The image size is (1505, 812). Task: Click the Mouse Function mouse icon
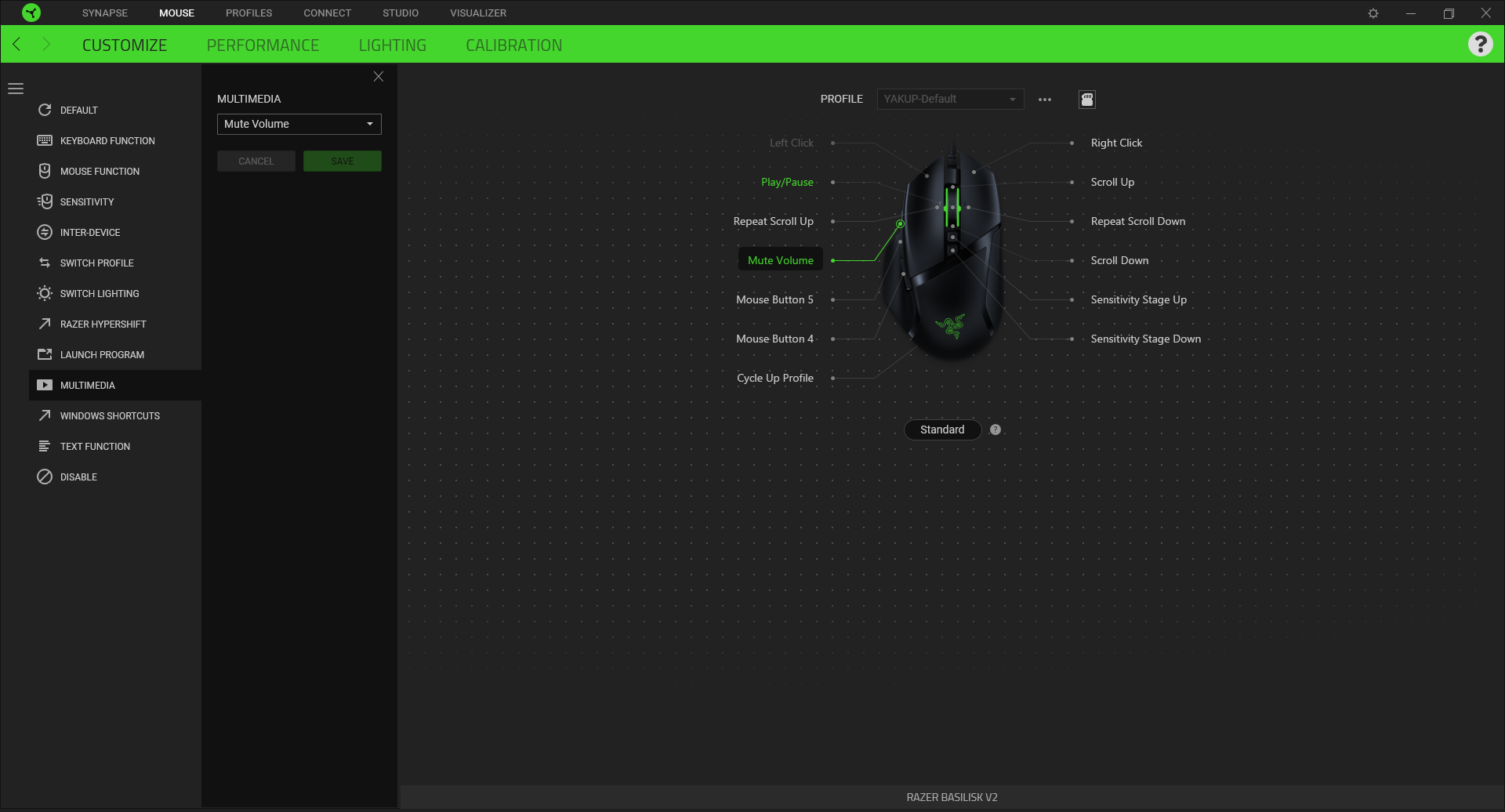[x=45, y=171]
